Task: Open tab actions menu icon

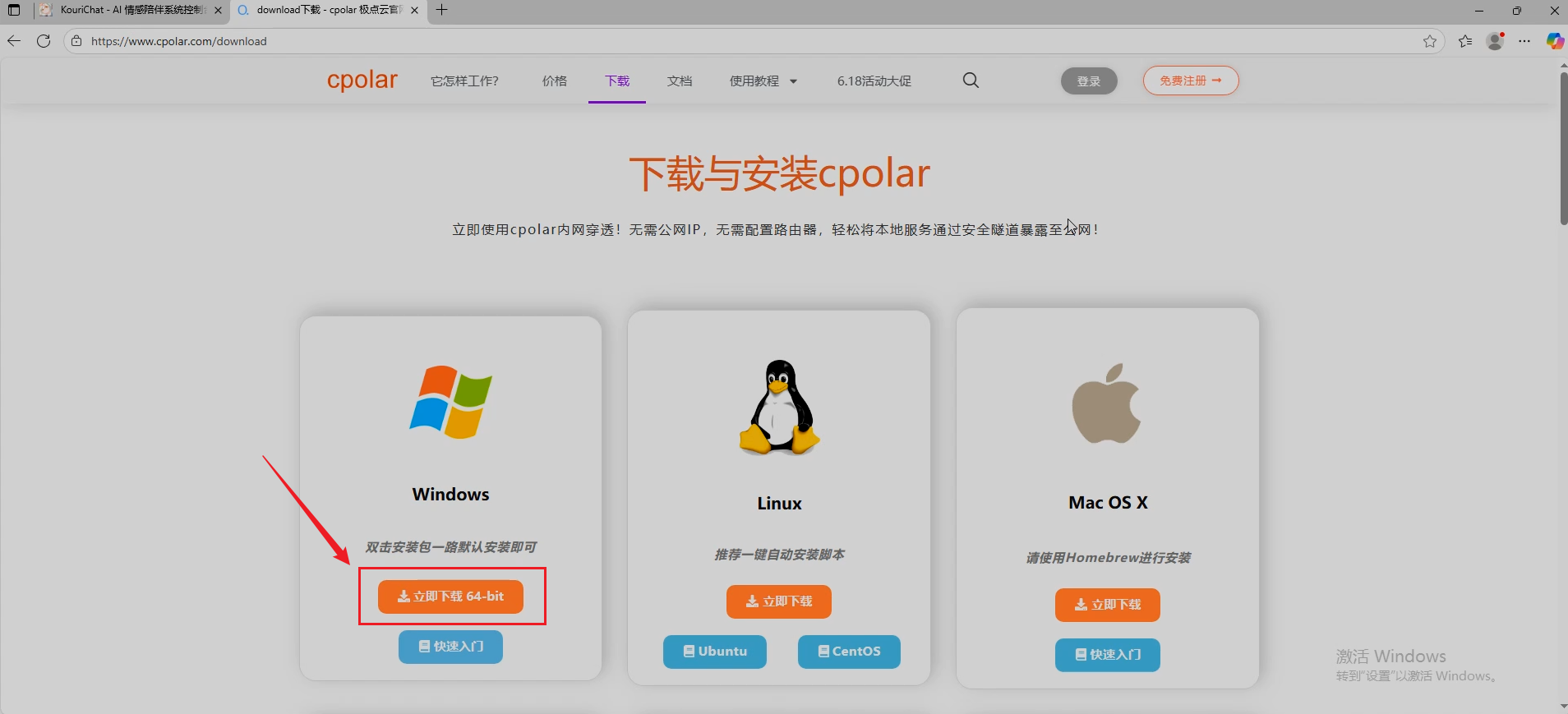Action: click(14, 10)
